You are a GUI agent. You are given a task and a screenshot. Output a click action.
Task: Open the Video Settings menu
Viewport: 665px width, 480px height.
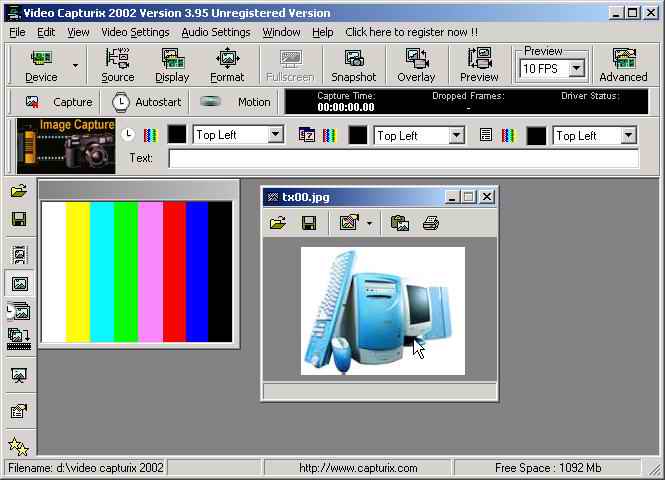(135, 32)
